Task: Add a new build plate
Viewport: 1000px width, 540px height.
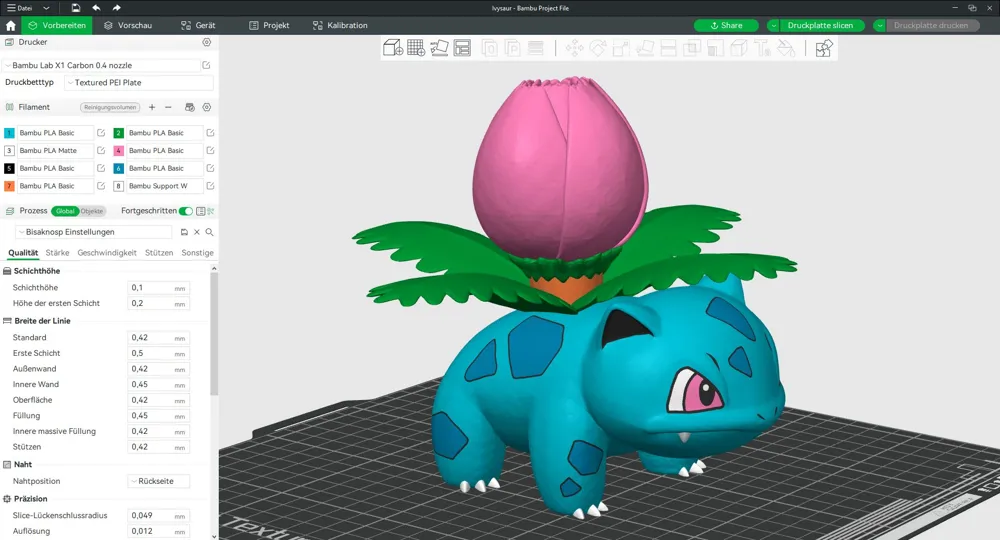Action: [416, 48]
